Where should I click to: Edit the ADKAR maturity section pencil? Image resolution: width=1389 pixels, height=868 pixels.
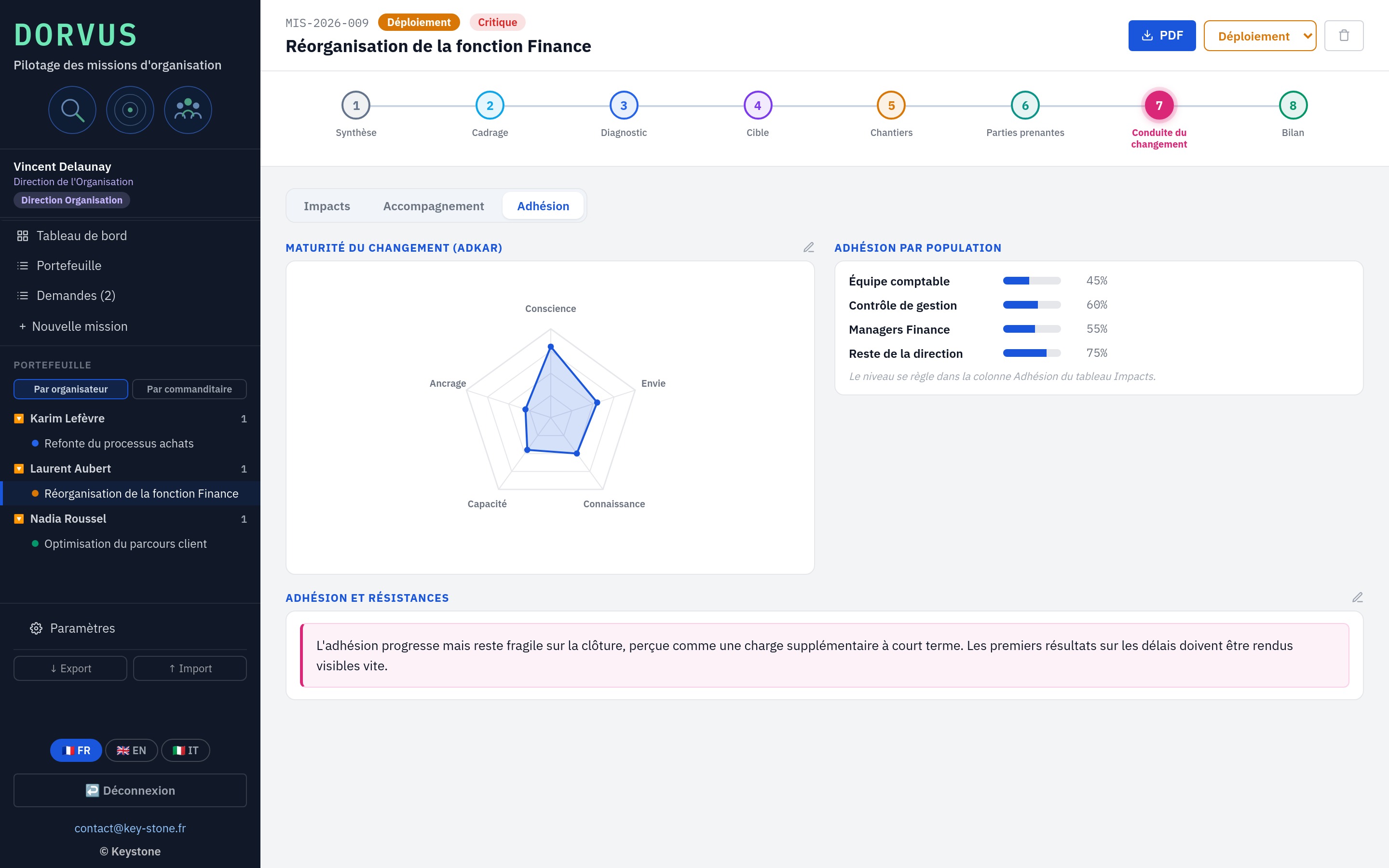click(808, 247)
